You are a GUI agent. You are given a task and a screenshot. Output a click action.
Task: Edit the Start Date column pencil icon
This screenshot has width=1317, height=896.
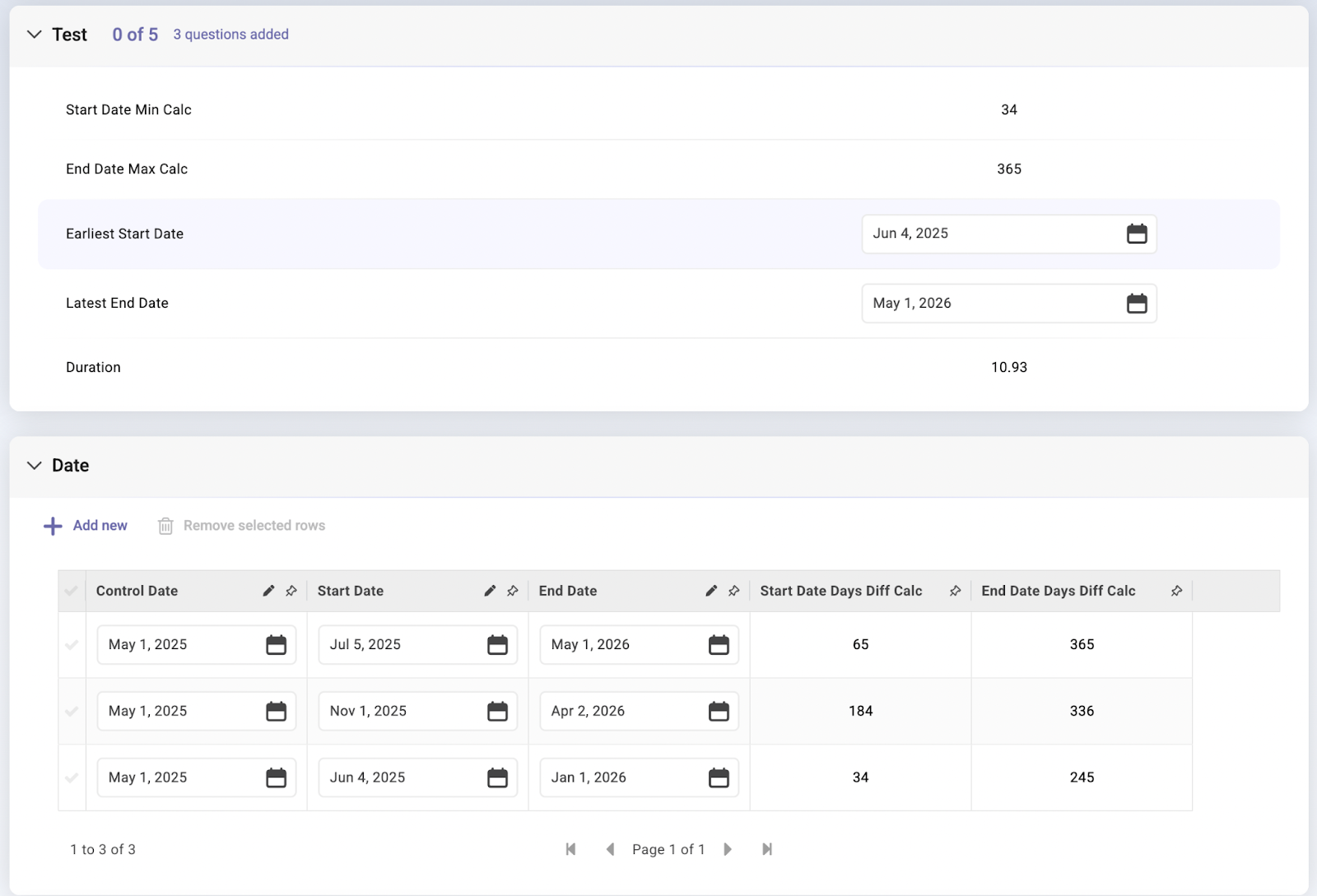490,591
